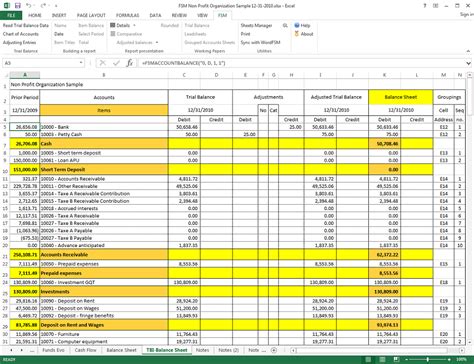This screenshot has width=474, height=364.
Task: Open Sheets Manager utility
Action: pos(256,25)
